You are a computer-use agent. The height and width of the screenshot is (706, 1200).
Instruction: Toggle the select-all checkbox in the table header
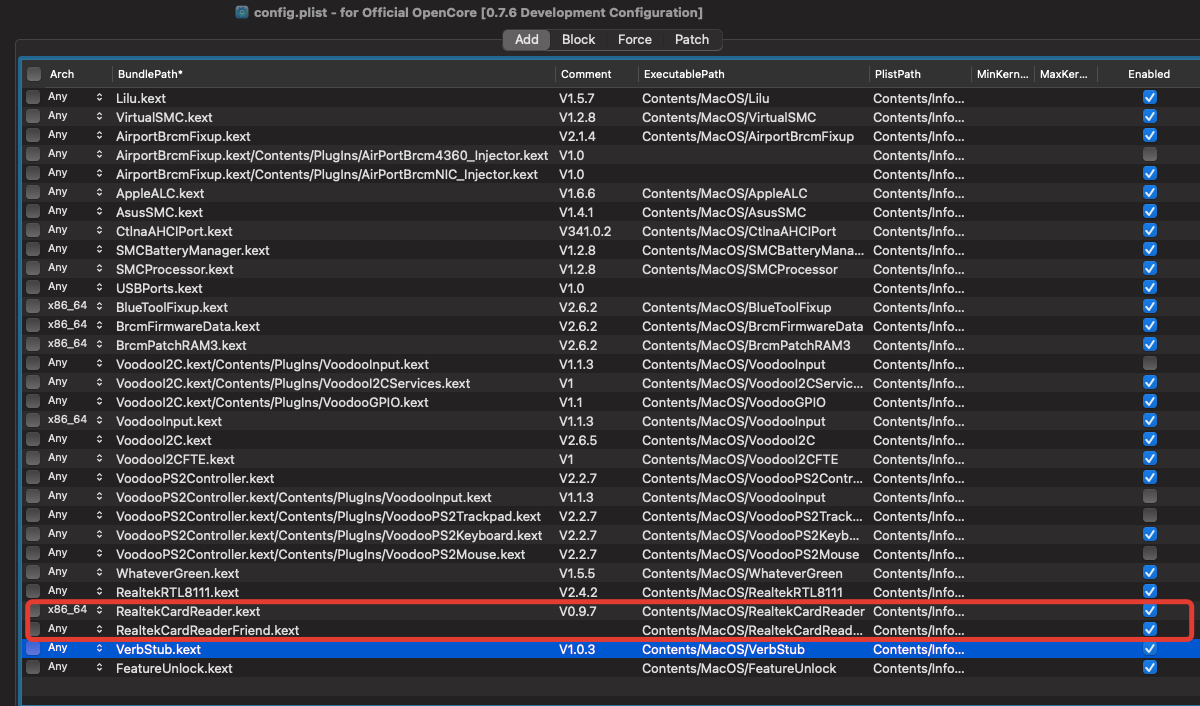[x=34, y=74]
